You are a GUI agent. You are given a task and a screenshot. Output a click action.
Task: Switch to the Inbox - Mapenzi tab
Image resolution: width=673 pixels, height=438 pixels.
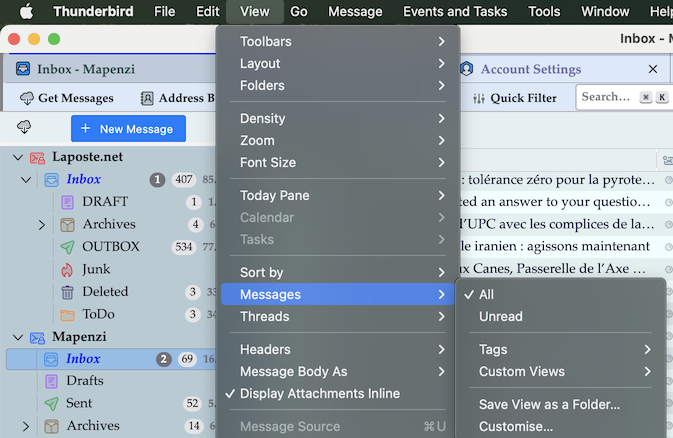[110, 69]
